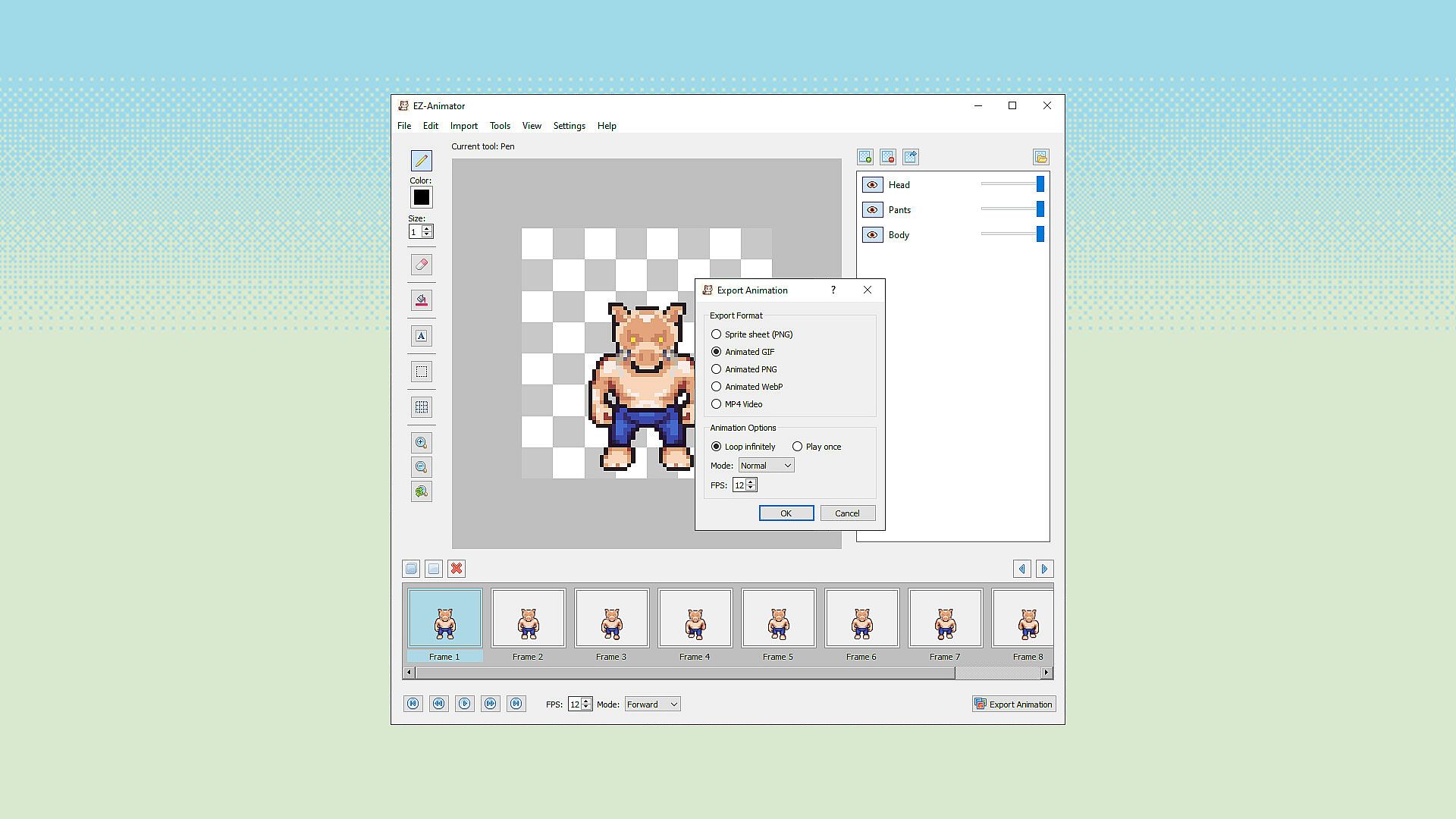Select the Eraser tool
The height and width of the screenshot is (819, 1456).
coord(422,265)
